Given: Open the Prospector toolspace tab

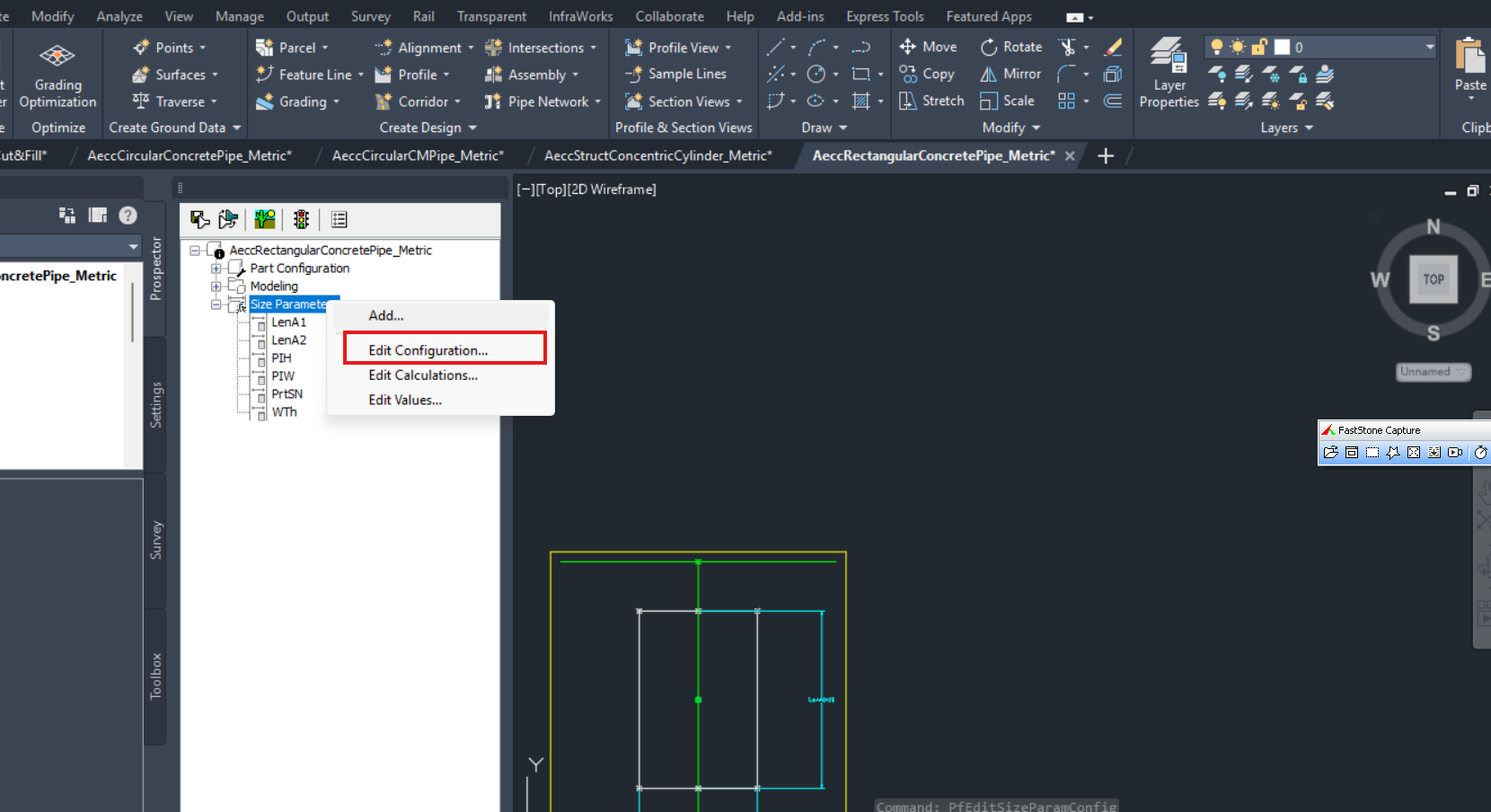Looking at the screenshot, I should point(156,269).
